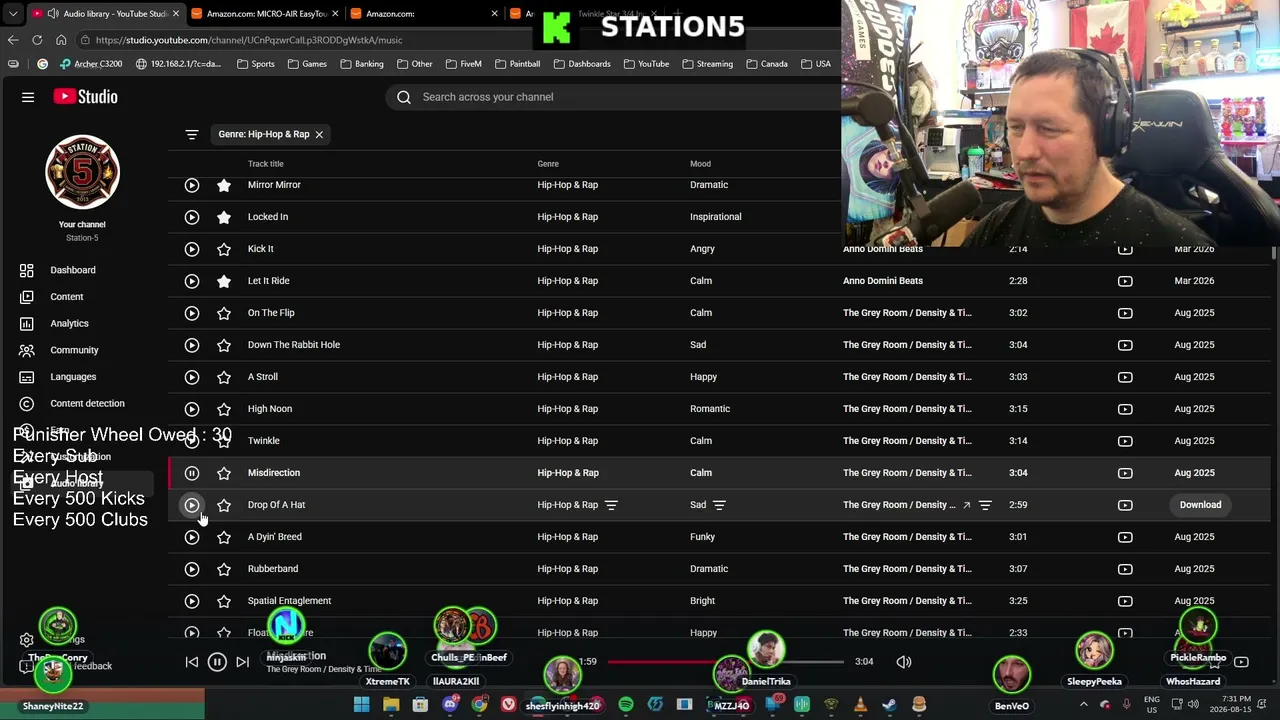Open the Streaming bookmarks folder
Image resolution: width=1280 pixels, height=720 pixels.
707,64
